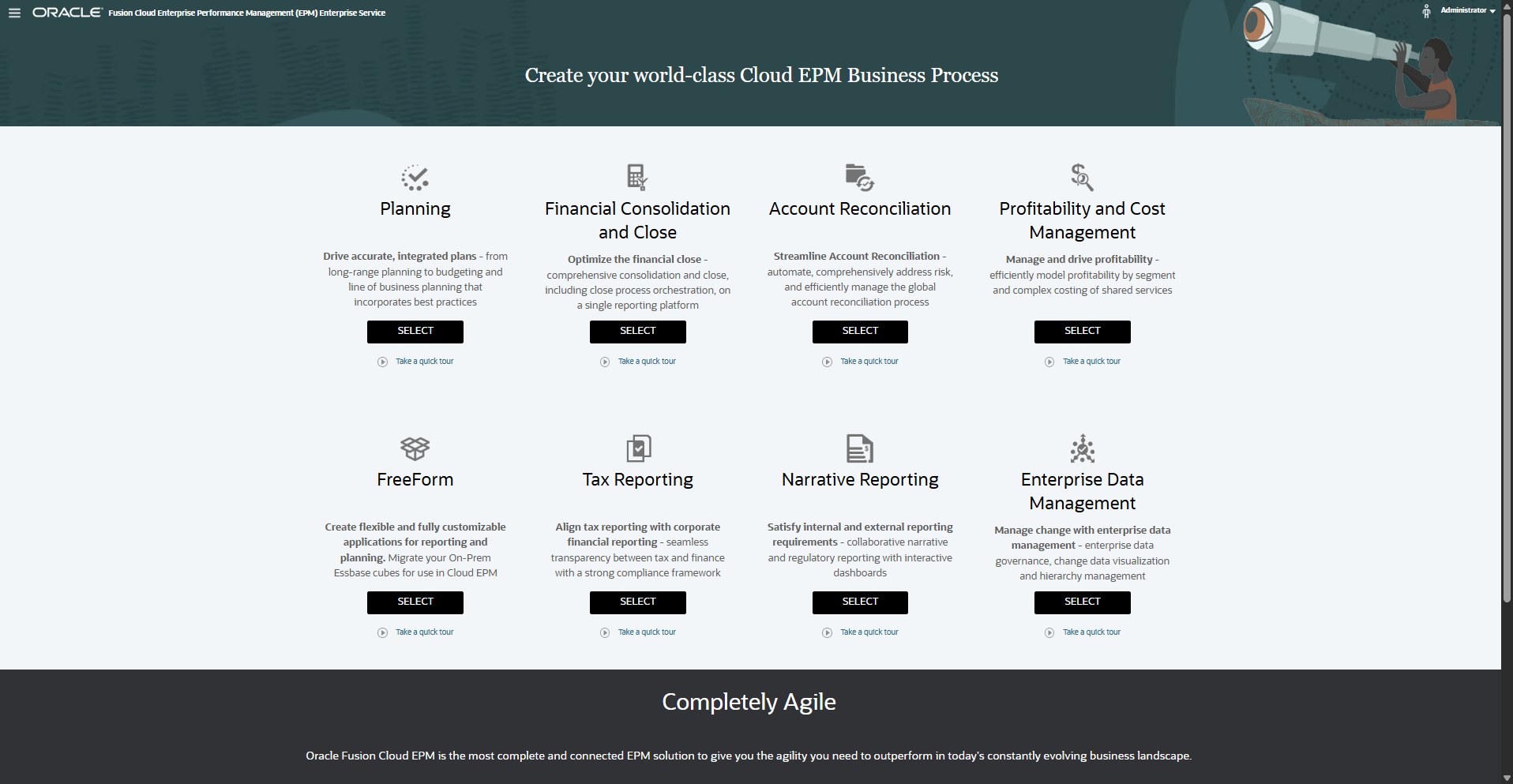The width and height of the screenshot is (1513, 784).
Task: Take a quick tour of Profitability Management
Action: (1091, 362)
